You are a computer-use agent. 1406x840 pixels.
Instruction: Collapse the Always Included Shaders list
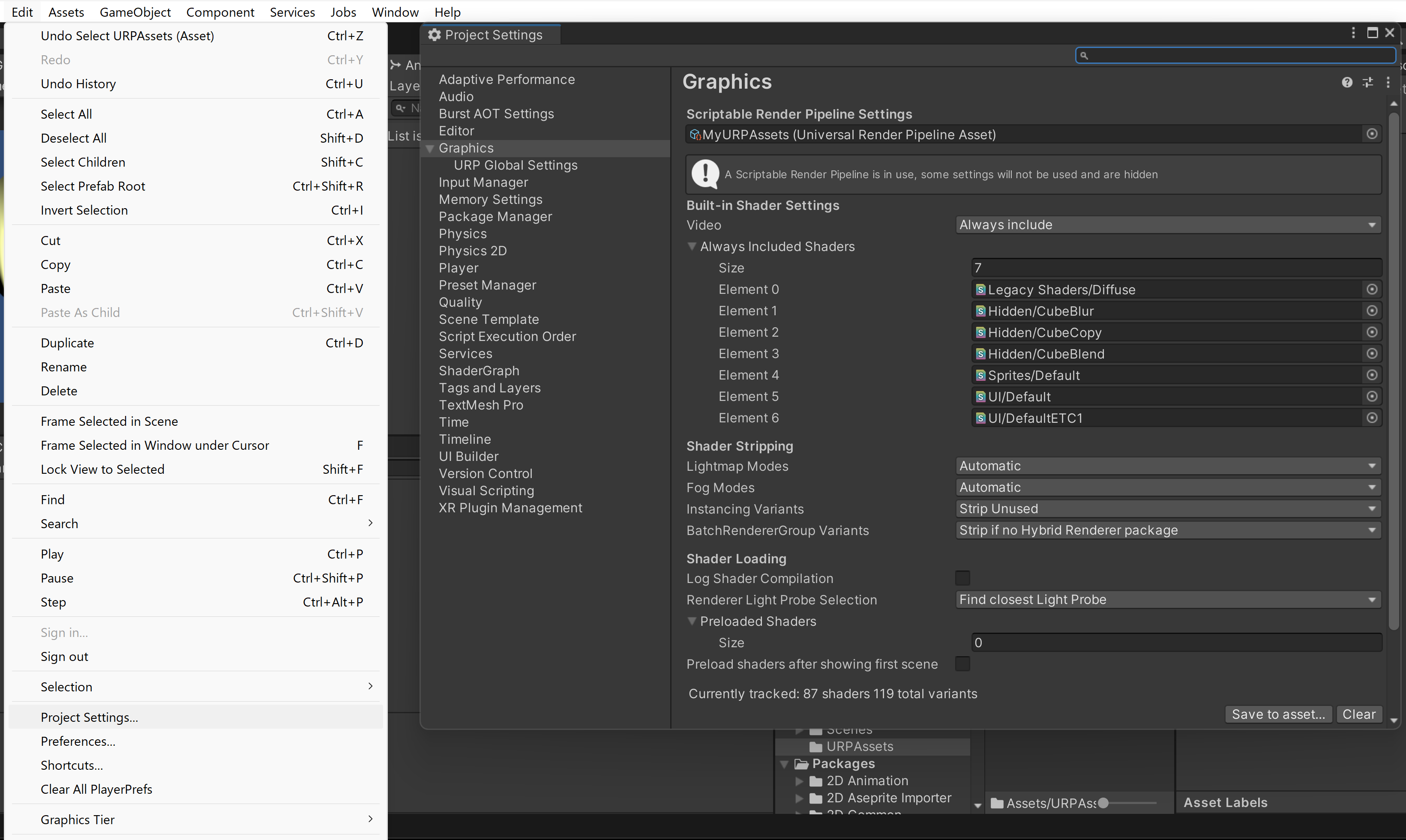click(x=691, y=246)
